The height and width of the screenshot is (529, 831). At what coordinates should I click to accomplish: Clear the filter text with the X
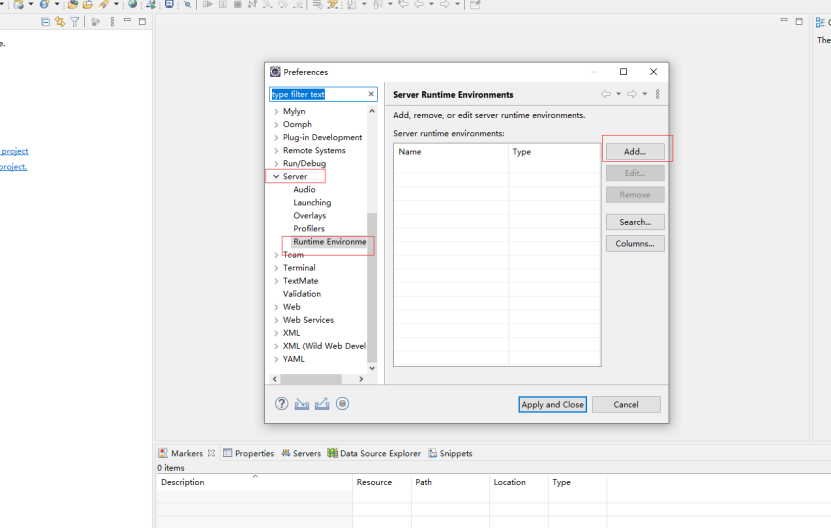pos(371,94)
